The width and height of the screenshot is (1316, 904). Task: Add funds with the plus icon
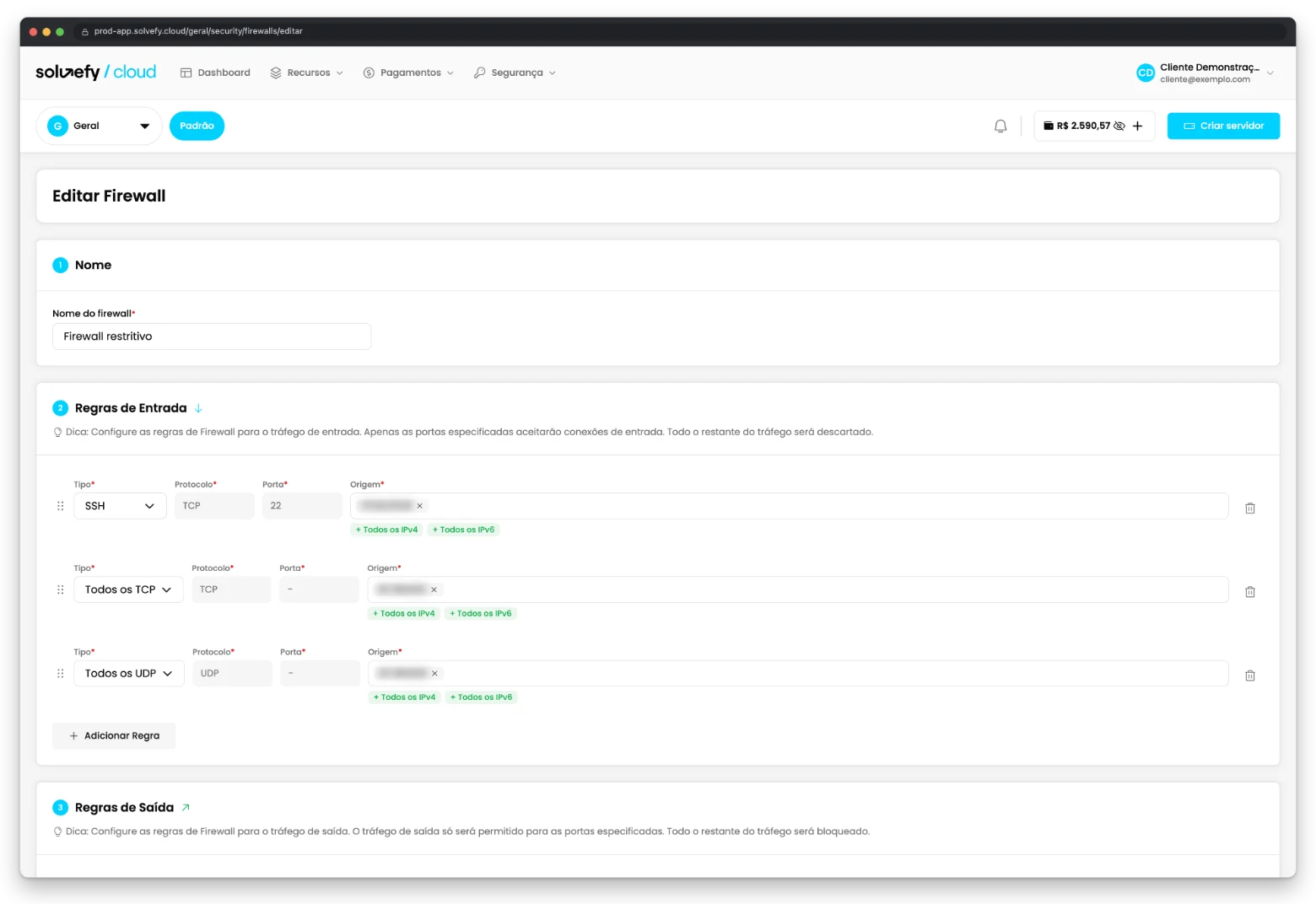(x=1137, y=126)
